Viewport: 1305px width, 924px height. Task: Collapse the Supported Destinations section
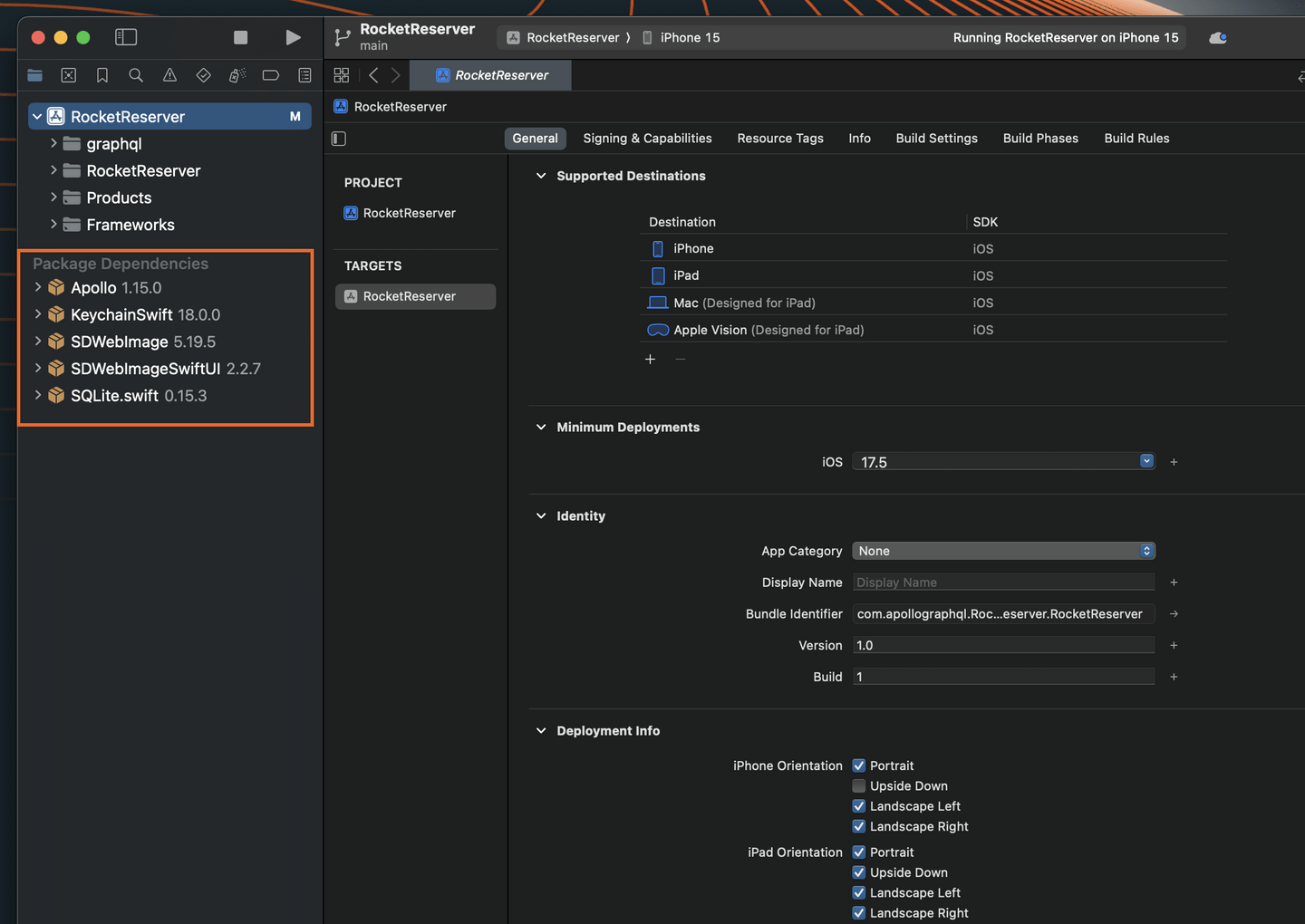tap(541, 176)
